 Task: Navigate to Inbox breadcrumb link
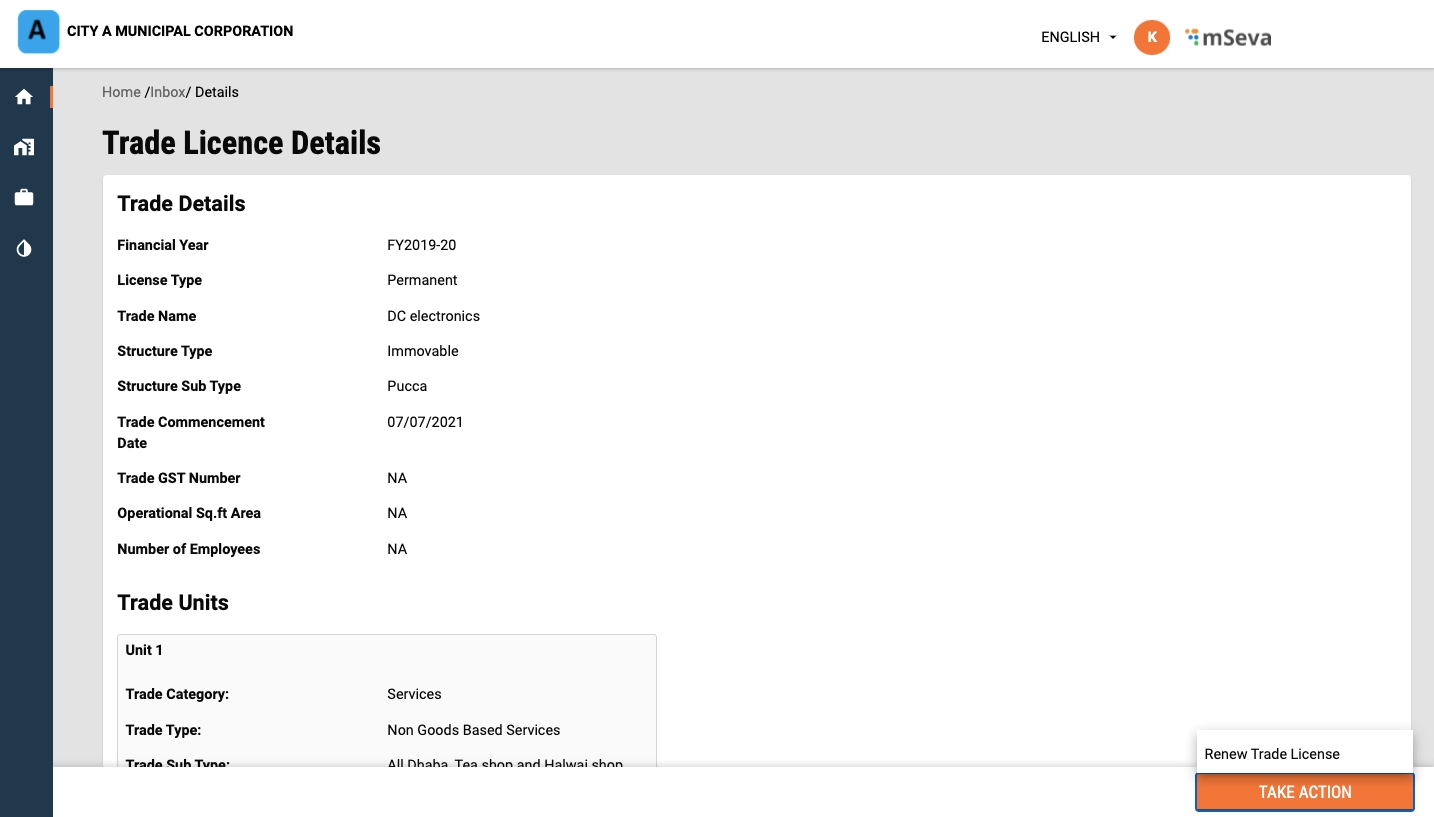point(168,92)
